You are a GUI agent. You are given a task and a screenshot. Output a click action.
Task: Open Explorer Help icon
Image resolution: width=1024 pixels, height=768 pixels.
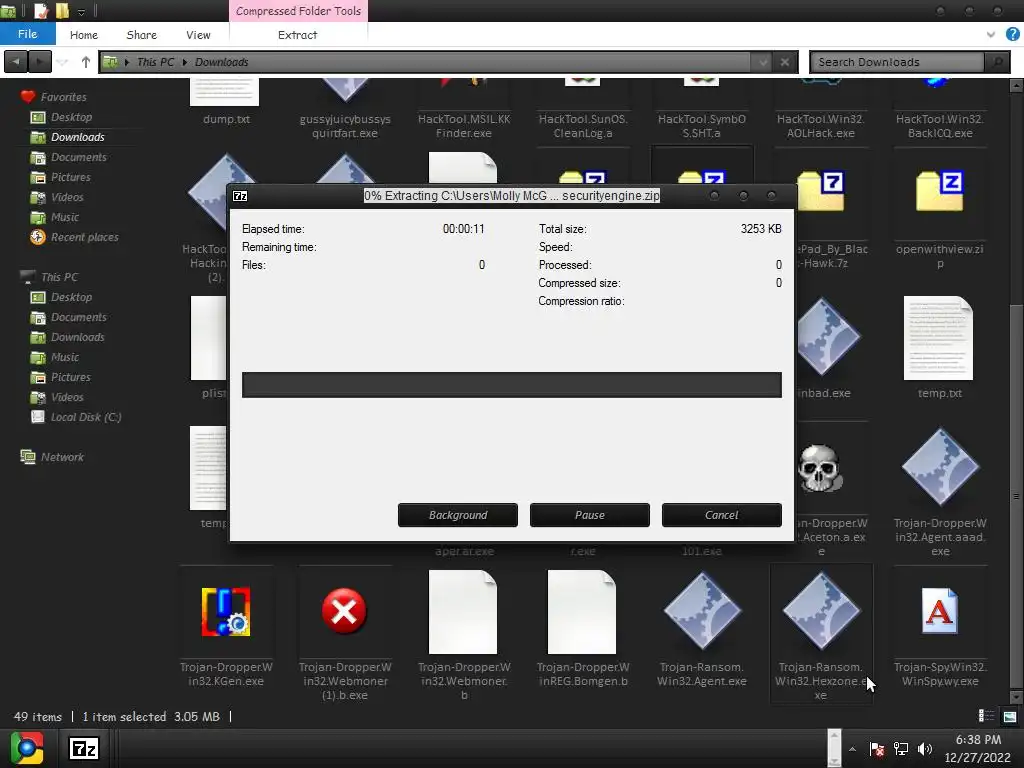coord(1012,35)
